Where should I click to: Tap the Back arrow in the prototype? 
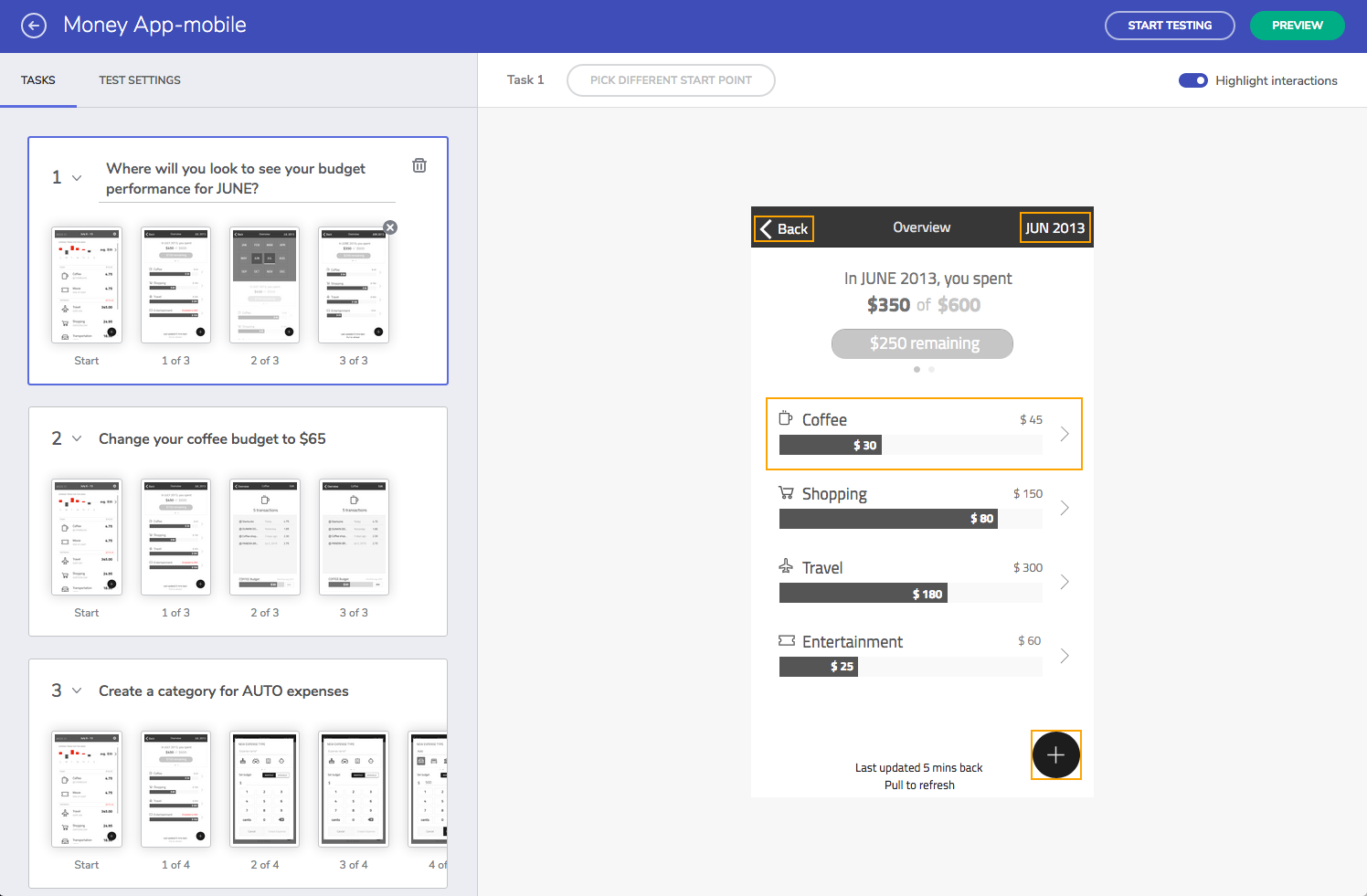coord(784,228)
